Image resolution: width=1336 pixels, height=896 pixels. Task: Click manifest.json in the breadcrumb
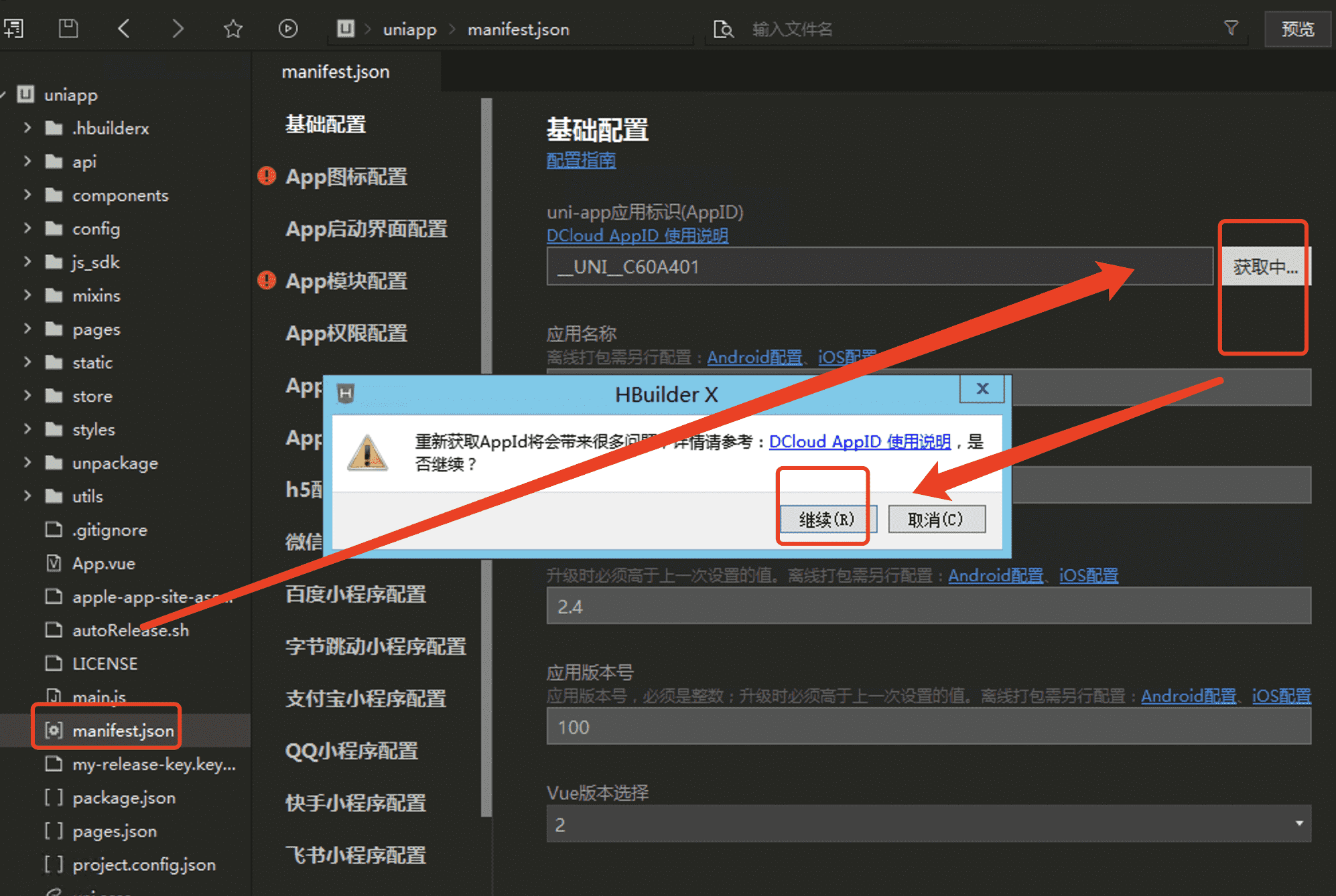pyautogui.click(x=519, y=29)
